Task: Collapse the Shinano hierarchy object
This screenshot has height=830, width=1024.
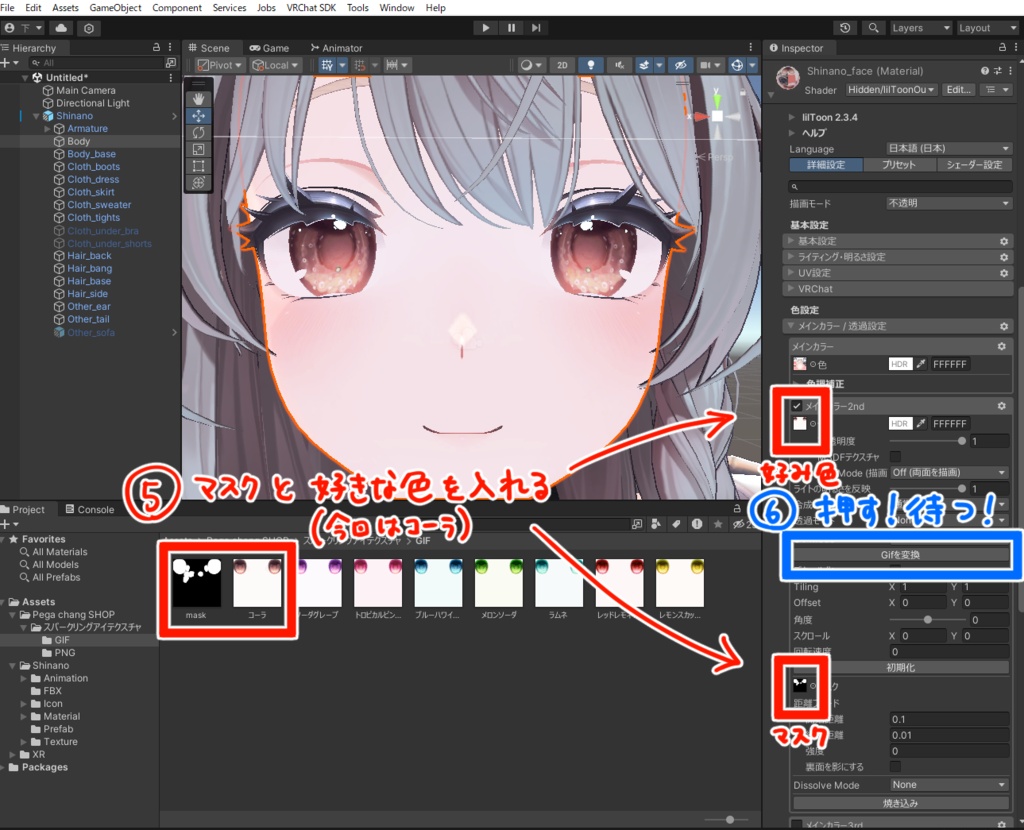Action: click(36, 116)
